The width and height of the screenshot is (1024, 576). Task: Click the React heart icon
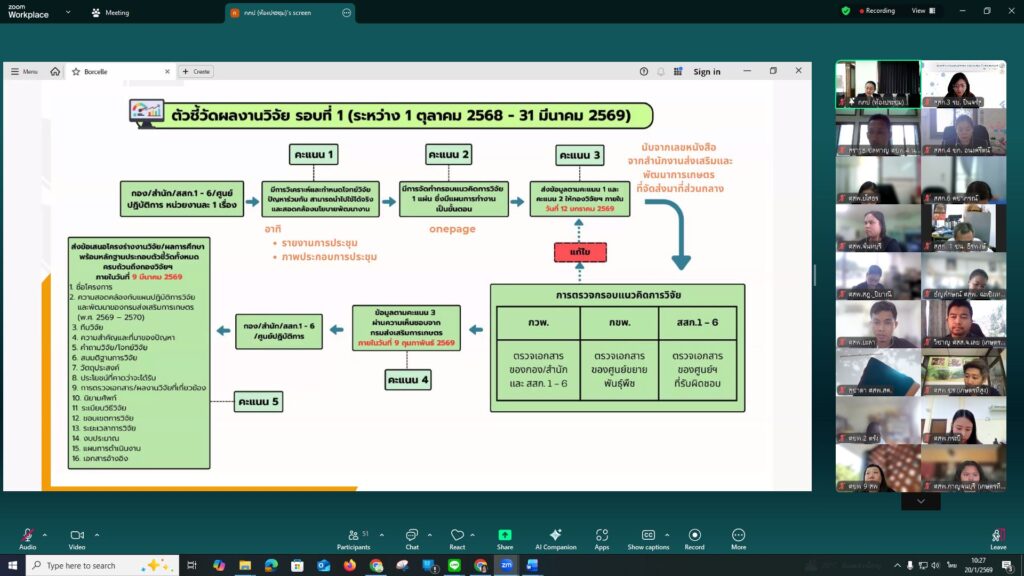click(x=457, y=535)
